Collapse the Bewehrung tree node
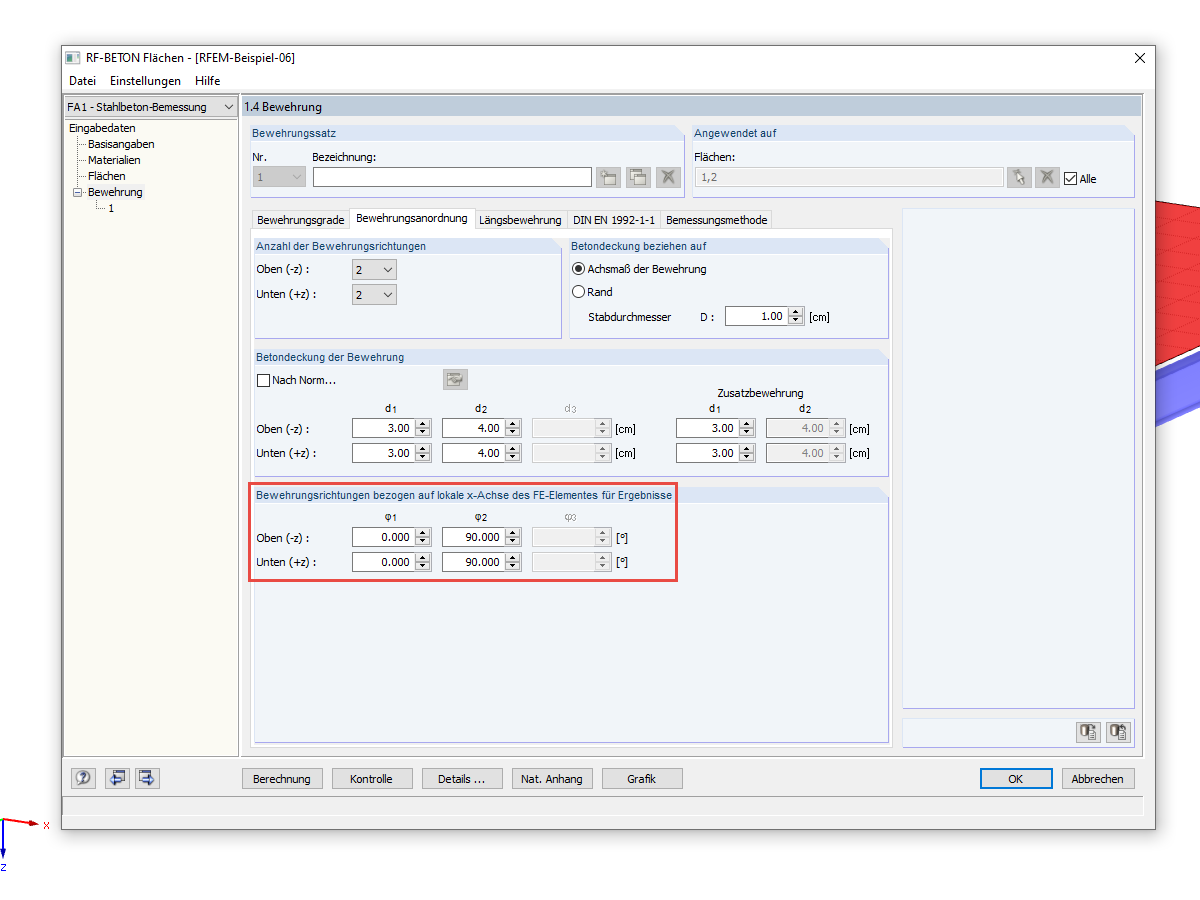The width and height of the screenshot is (1200, 900). 77,192
